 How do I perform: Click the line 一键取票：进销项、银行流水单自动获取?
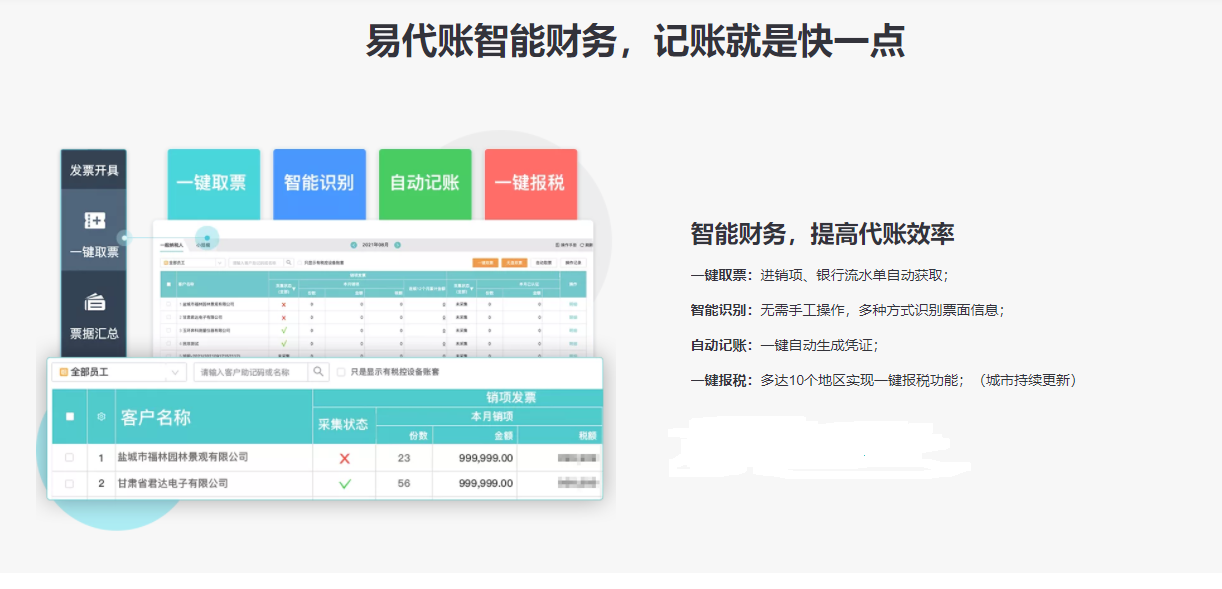click(x=819, y=275)
